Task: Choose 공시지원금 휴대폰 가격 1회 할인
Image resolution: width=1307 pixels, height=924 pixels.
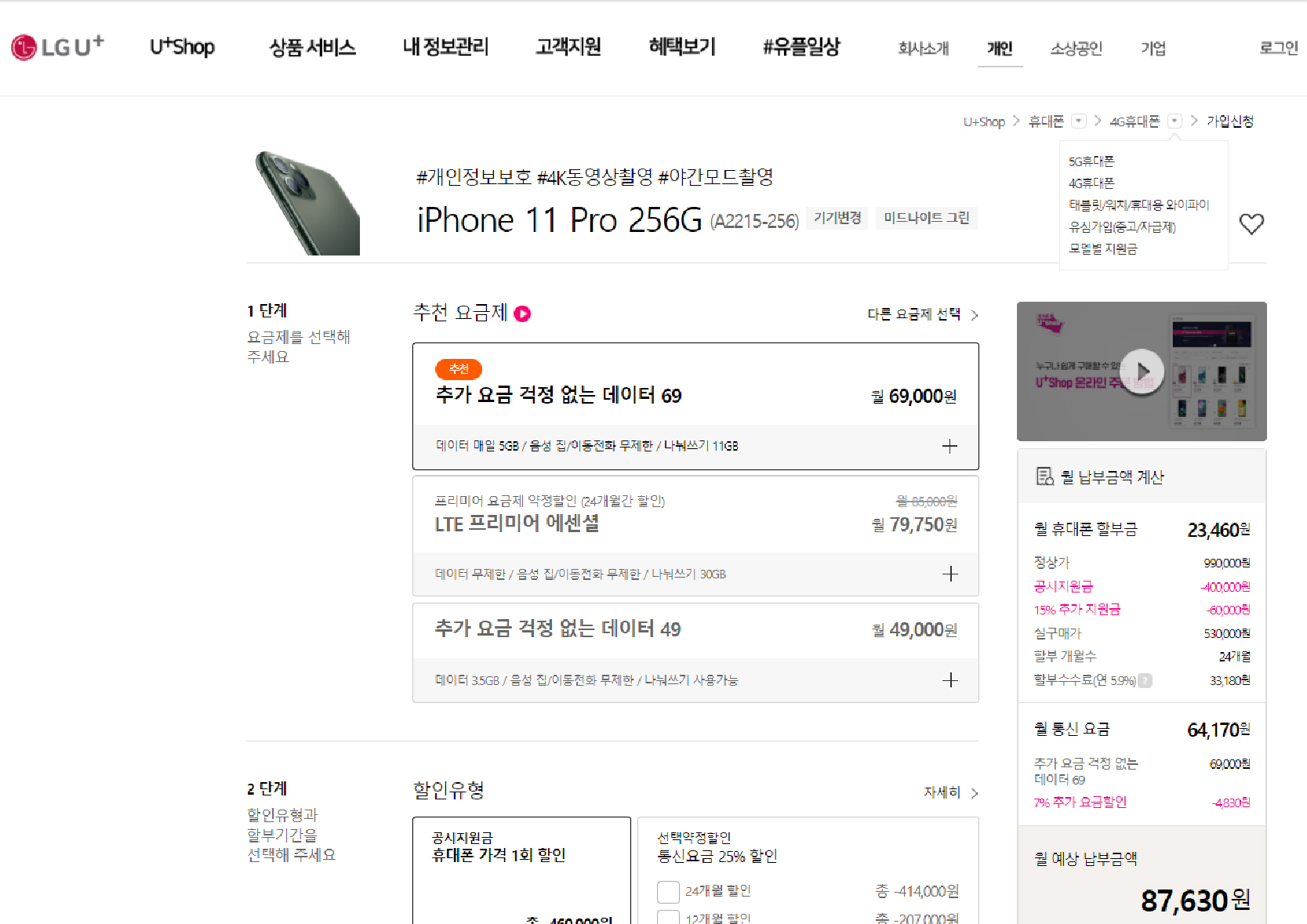Action: click(x=521, y=870)
